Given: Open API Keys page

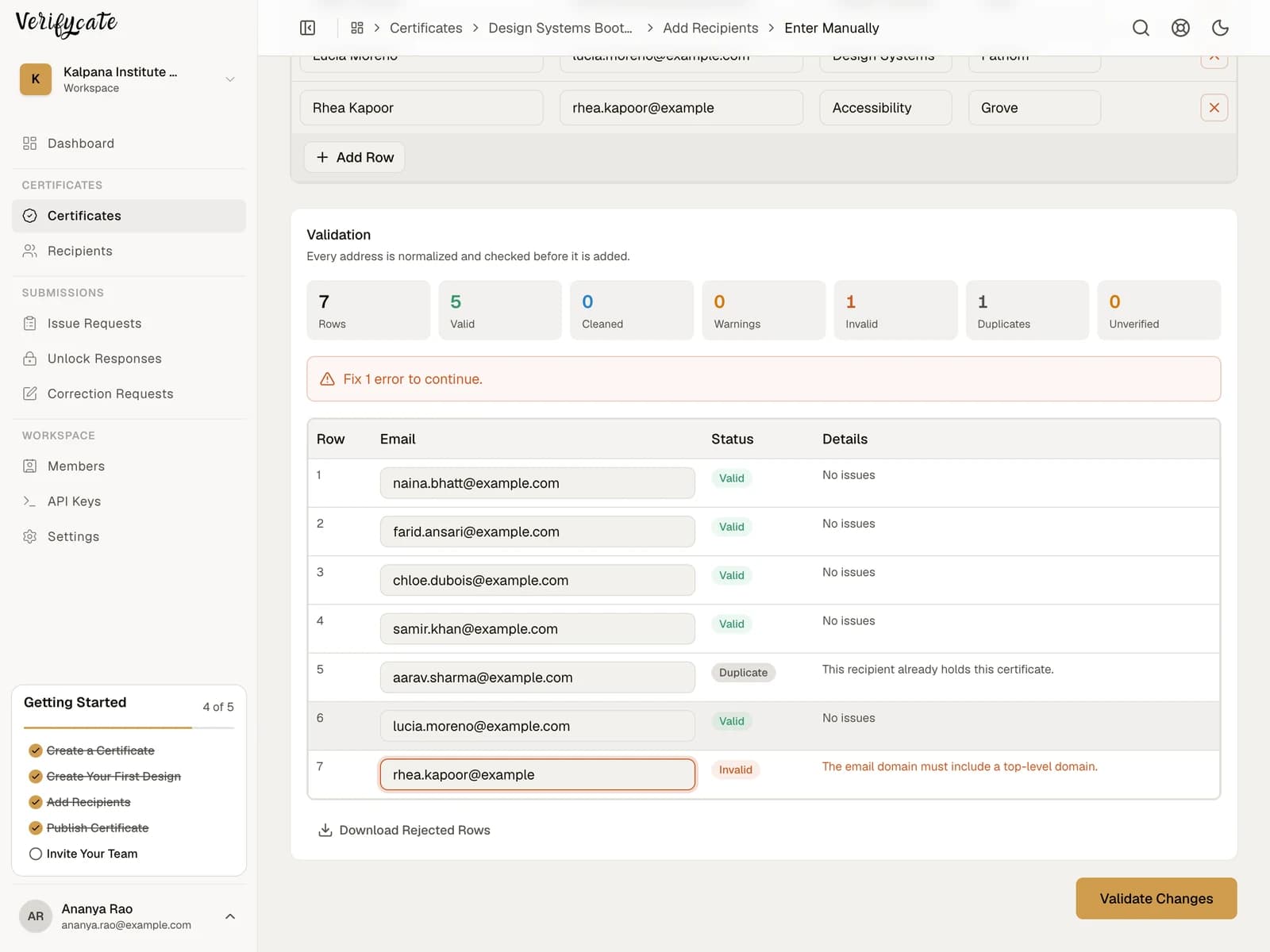Looking at the screenshot, I should pos(129,501).
